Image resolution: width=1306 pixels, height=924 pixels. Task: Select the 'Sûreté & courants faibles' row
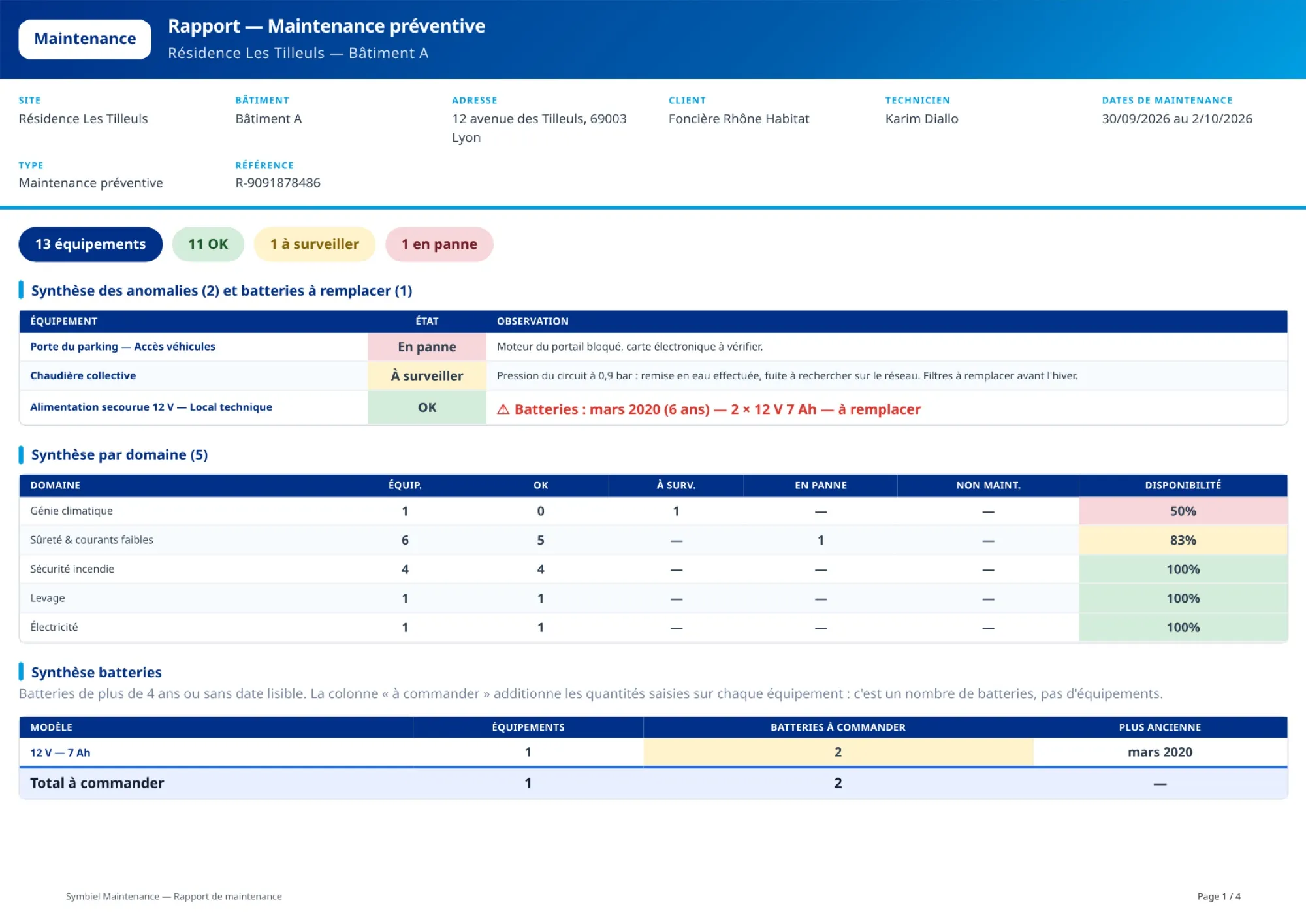[x=654, y=541]
